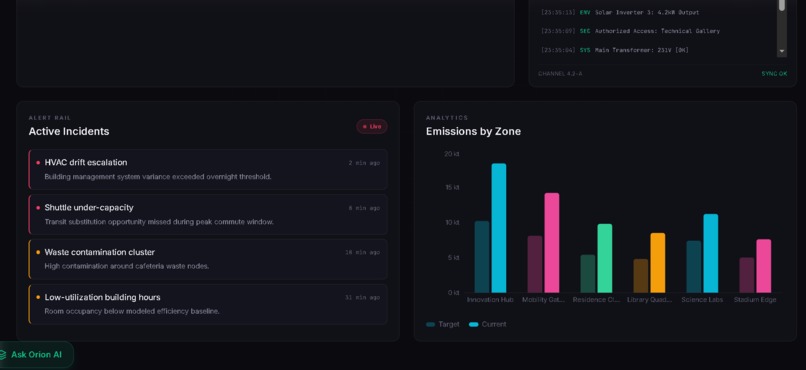The width and height of the screenshot is (806, 370).
Task: Click the '16 min ago' timestamp
Action: pyautogui.click(x=362, y=252)
